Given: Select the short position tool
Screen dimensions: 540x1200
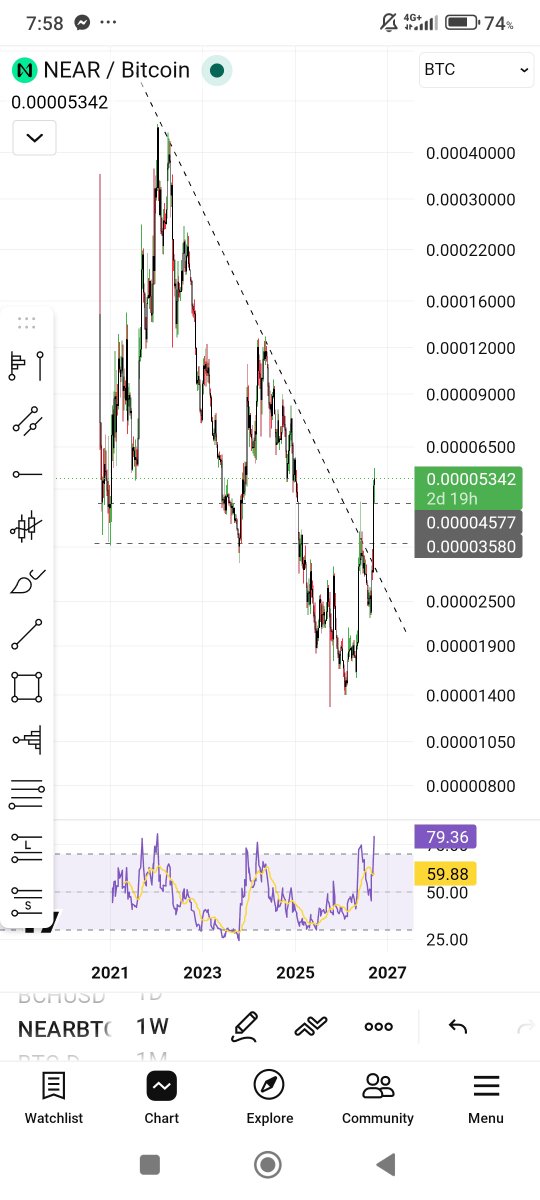Looking at the screenshot, I should 27,901.
